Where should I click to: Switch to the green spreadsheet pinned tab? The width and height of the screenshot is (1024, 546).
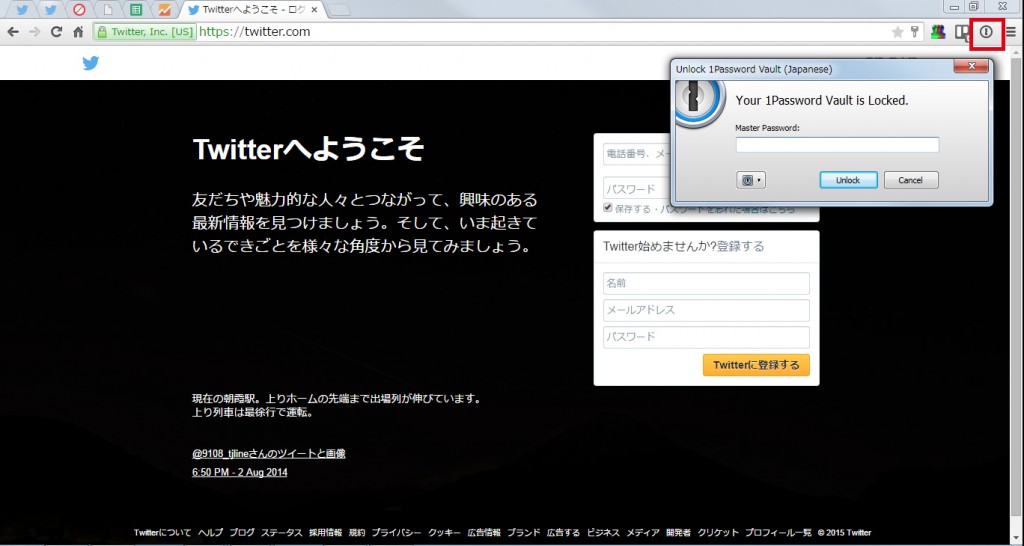point(136,10)
